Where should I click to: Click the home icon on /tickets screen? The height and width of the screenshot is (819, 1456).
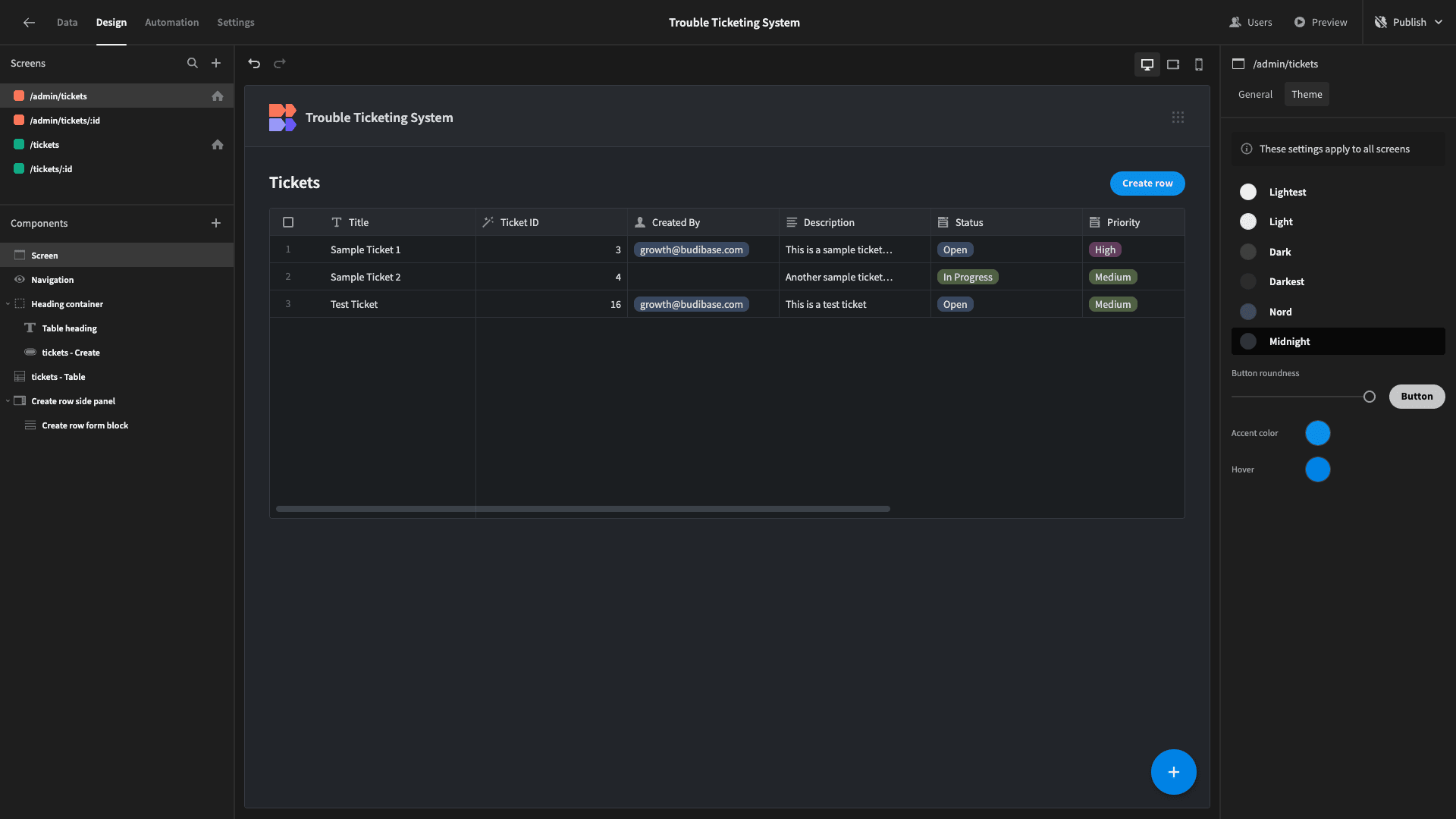218,145
